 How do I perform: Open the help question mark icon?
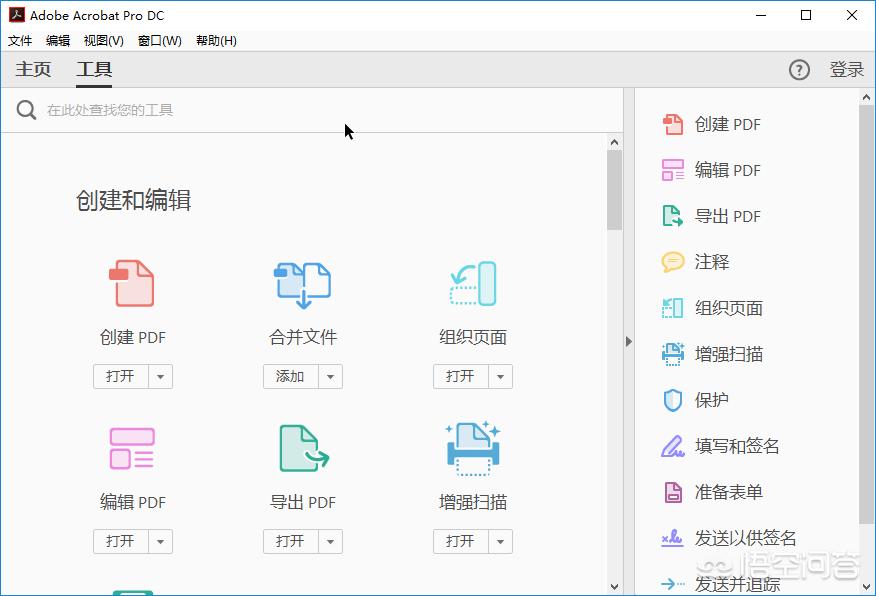(799, 69)
